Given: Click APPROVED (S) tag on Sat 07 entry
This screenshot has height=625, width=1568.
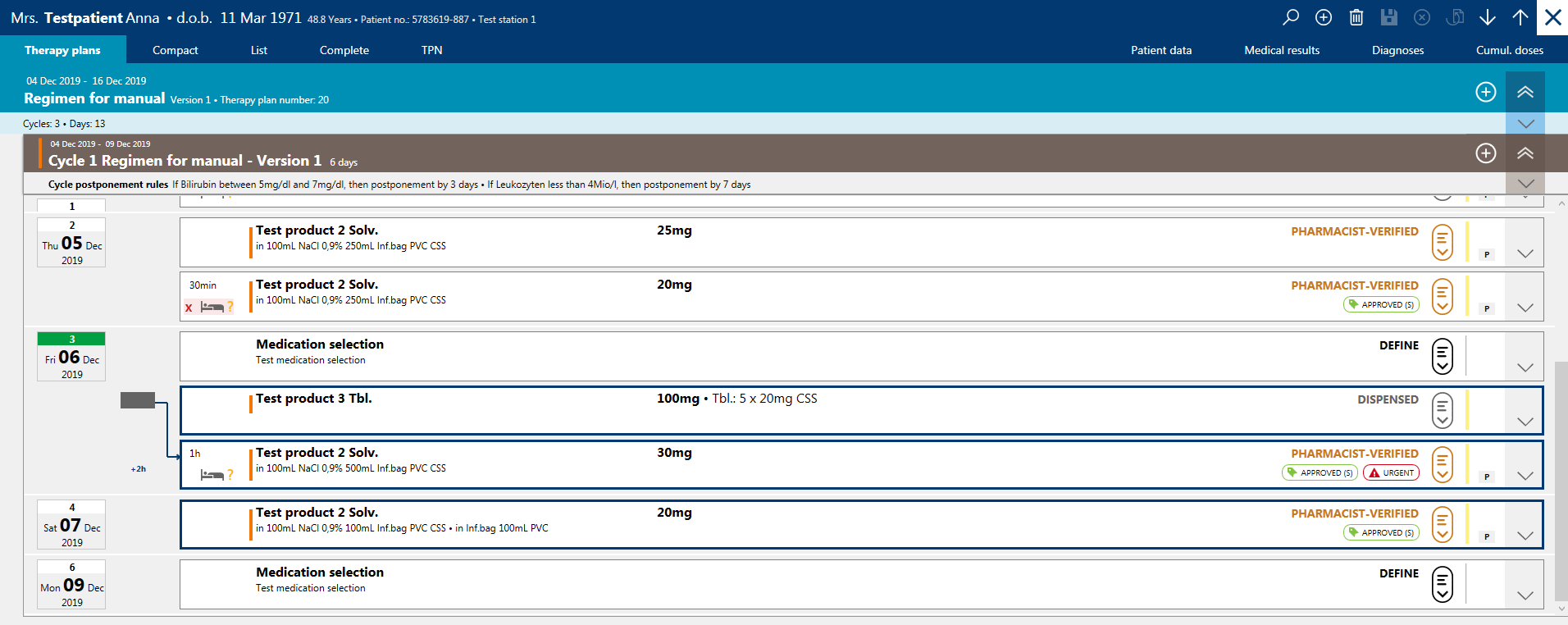Looking at the screenshot, I should (1381, 532).
